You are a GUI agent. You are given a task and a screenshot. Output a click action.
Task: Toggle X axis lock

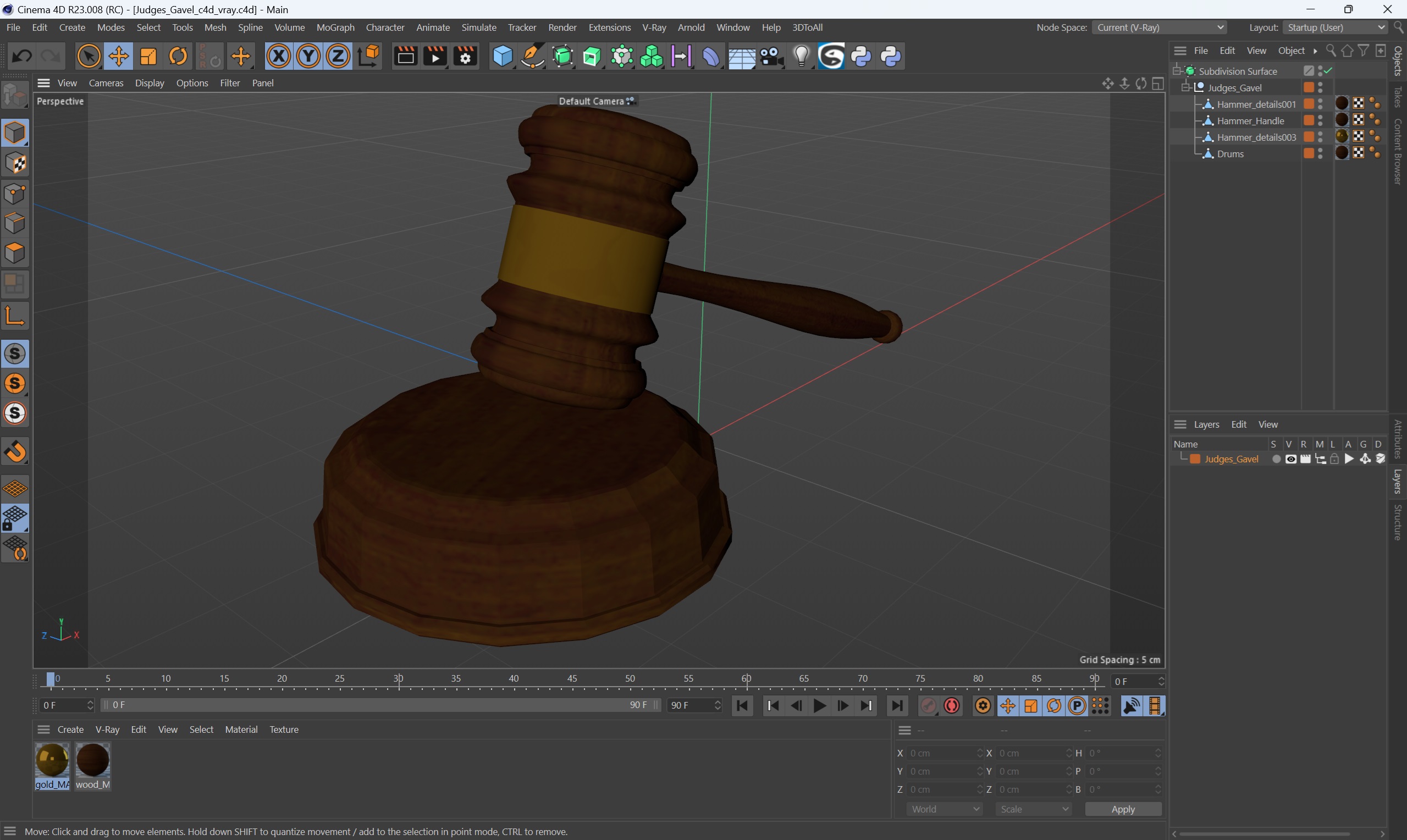click(x=278, y=56)
